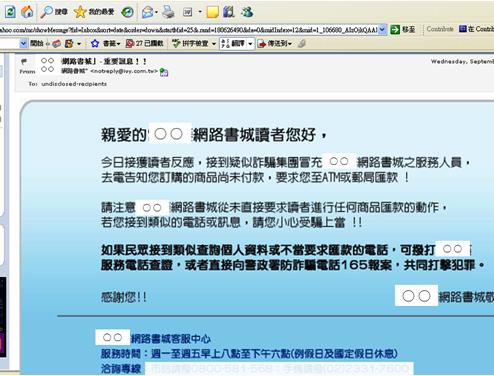The image size is (494, 376).
Task: Click the '在 Contribute' edit button
Action: click(x=477, y=29)
